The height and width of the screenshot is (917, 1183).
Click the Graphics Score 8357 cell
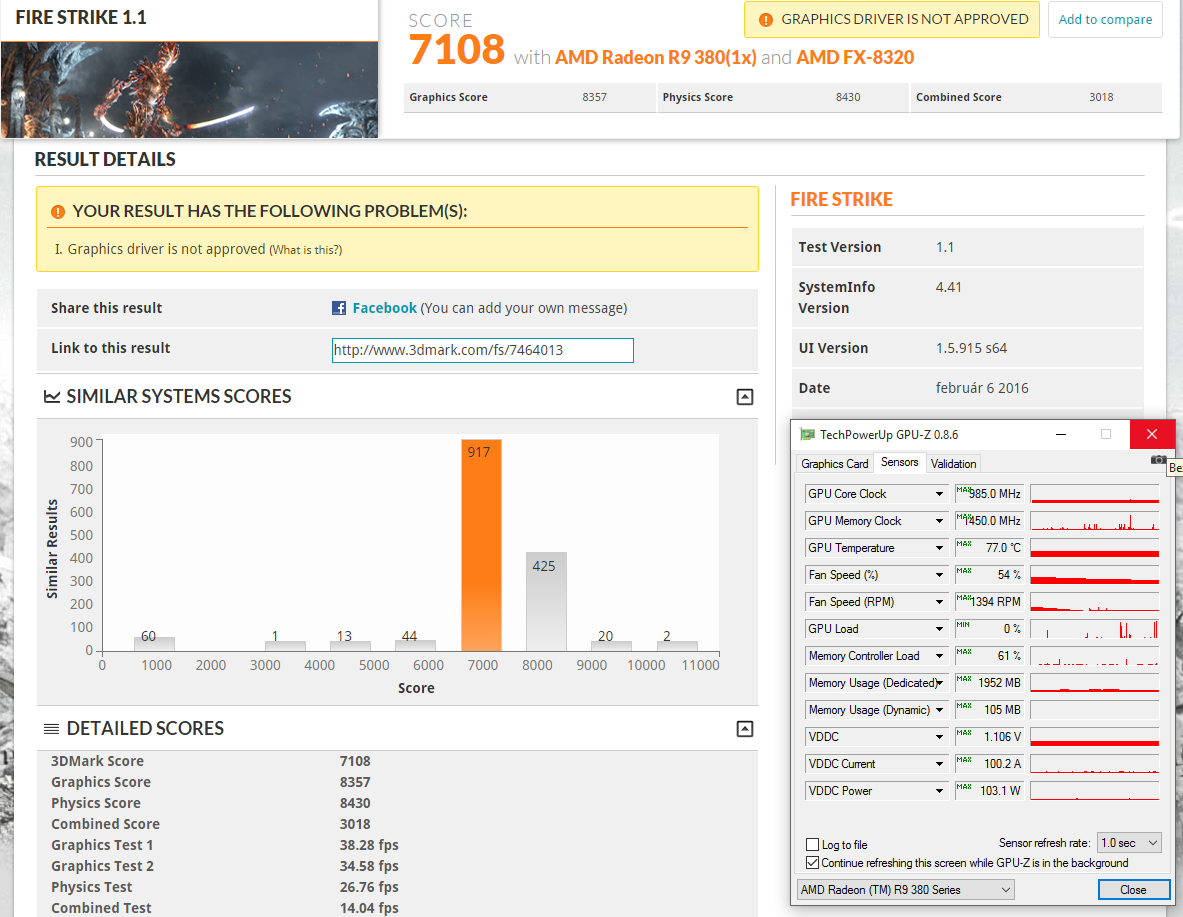click(530, 97)
